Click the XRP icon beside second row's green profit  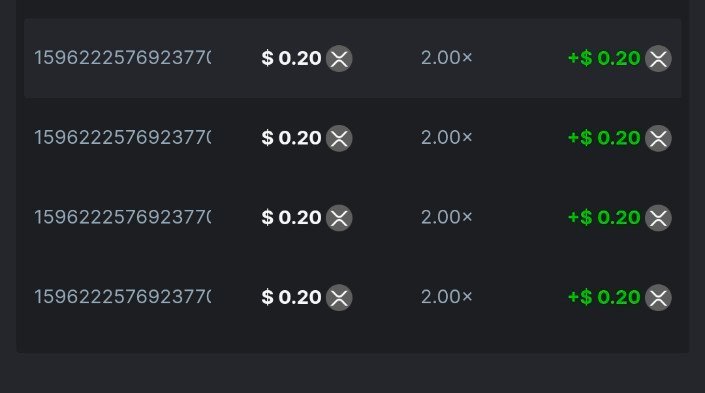(x=658, y=138)
